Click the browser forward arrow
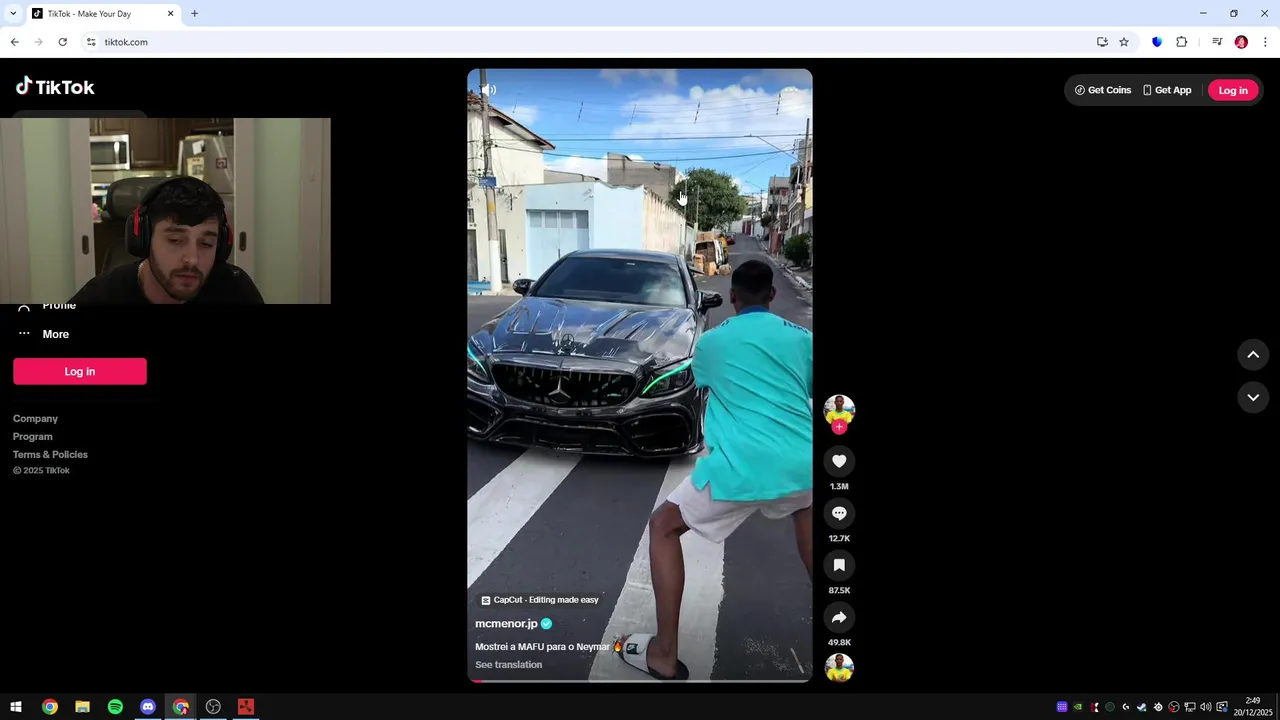The image size is (1280, 720). click(38, 42)
